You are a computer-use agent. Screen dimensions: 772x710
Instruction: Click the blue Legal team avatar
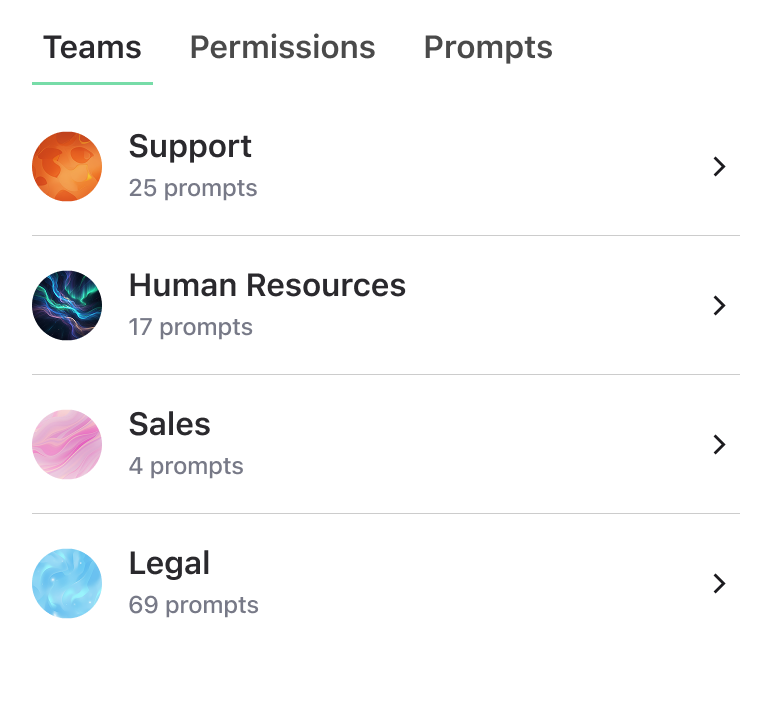point(67,583)
